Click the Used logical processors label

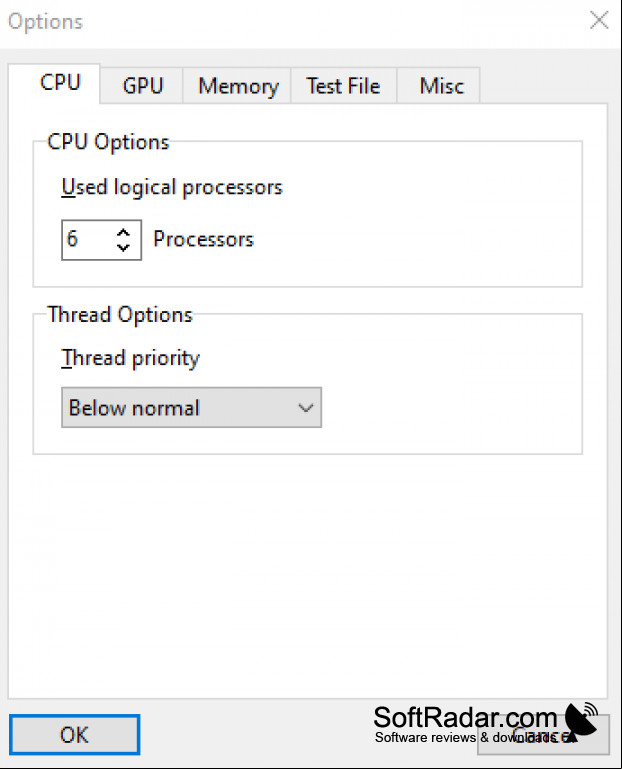tap(172, 187)
